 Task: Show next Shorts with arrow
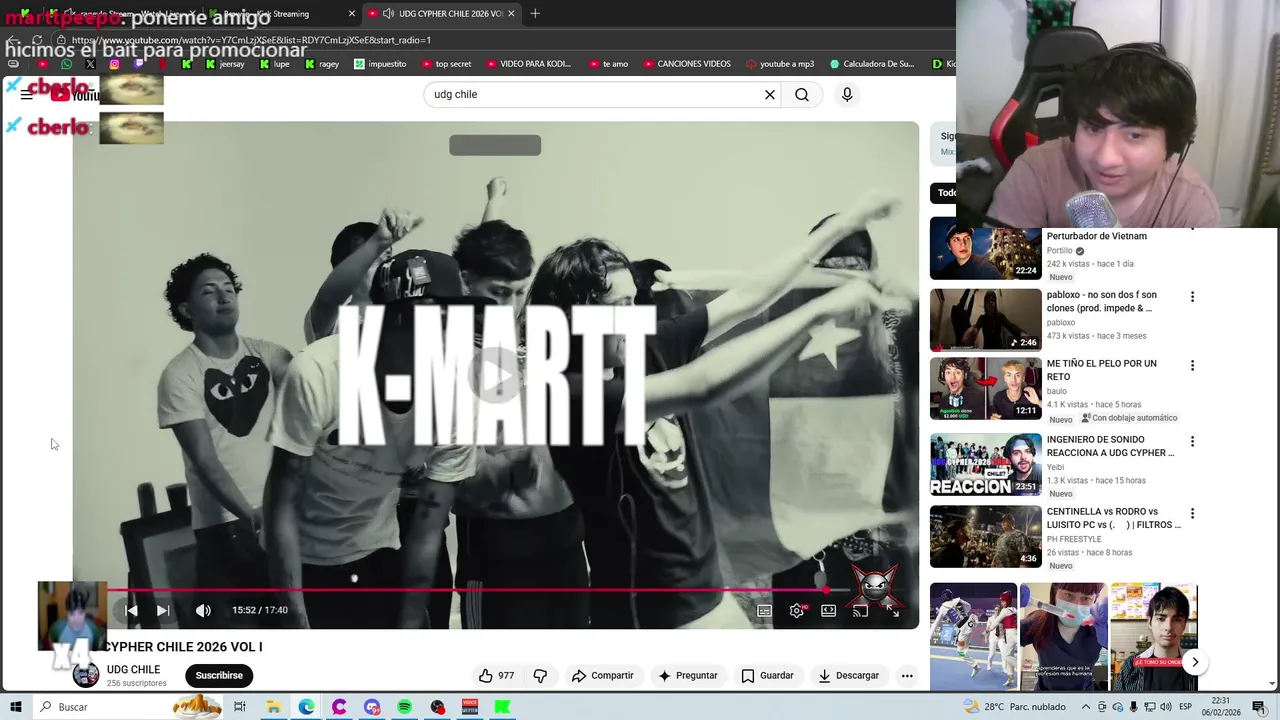(x=1195, y=662)
